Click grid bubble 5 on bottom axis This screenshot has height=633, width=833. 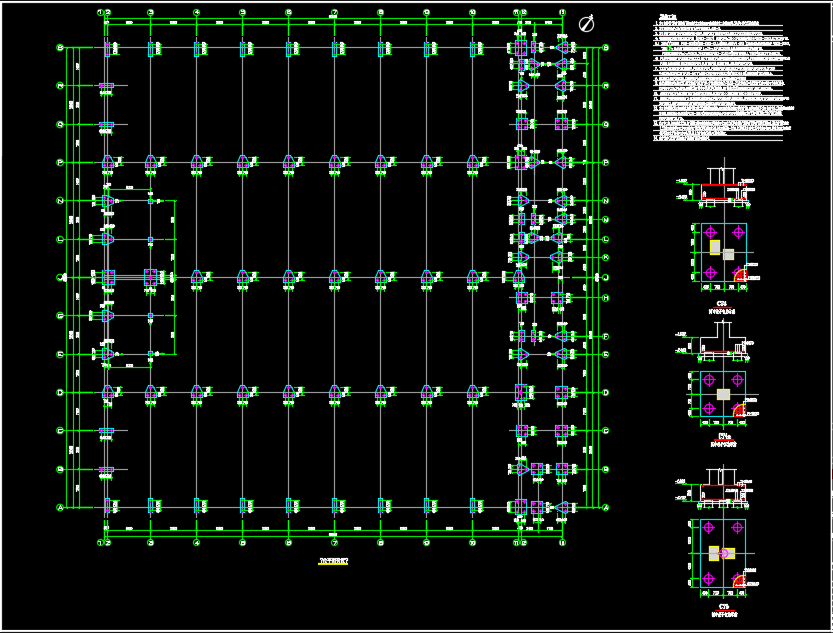pyautogui.click(x=242, y=543)
